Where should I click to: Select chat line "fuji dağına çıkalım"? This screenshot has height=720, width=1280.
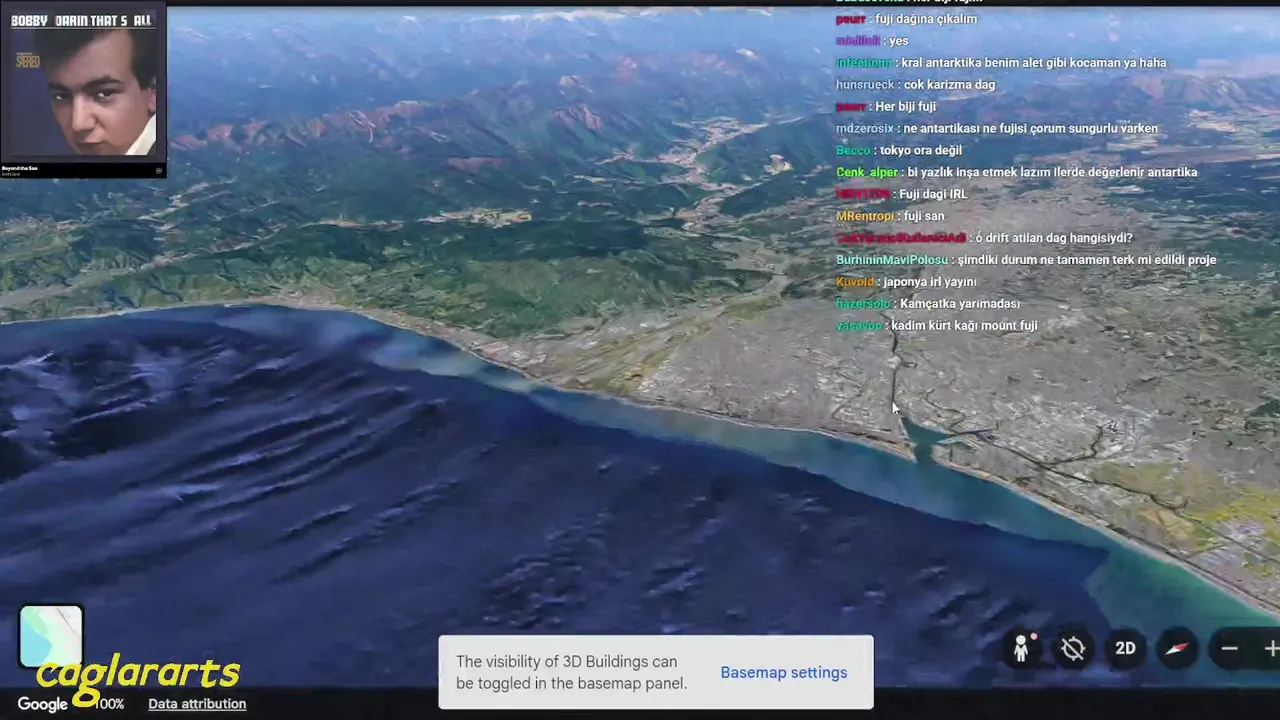click(x=925, y=19)
